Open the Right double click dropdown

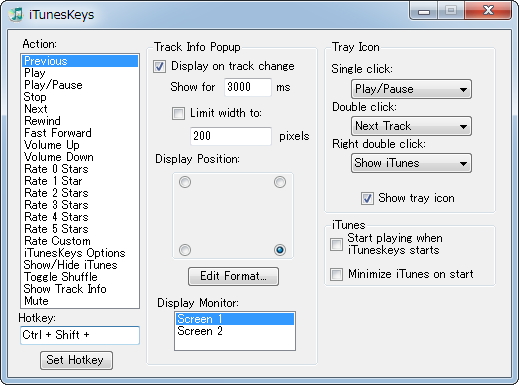point(411,163)
